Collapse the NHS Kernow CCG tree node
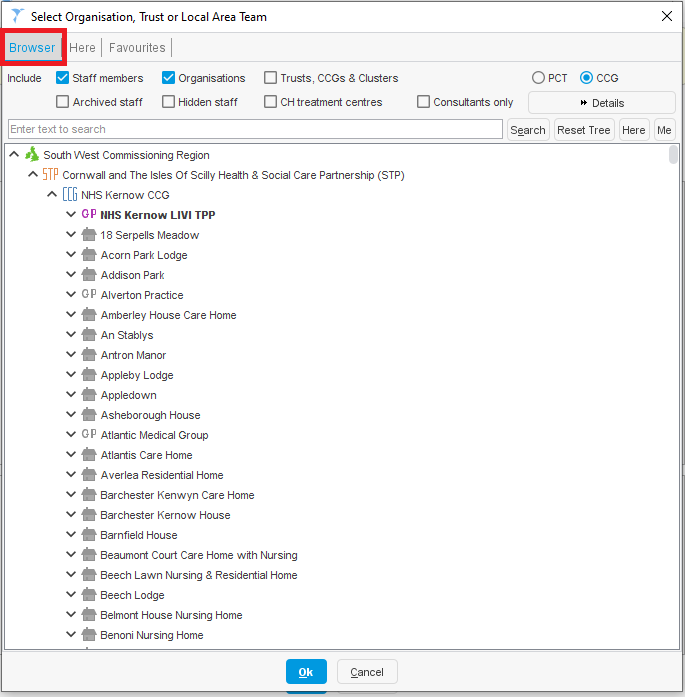The width and height of the screenshot is (685, 697). coord(52,195)
